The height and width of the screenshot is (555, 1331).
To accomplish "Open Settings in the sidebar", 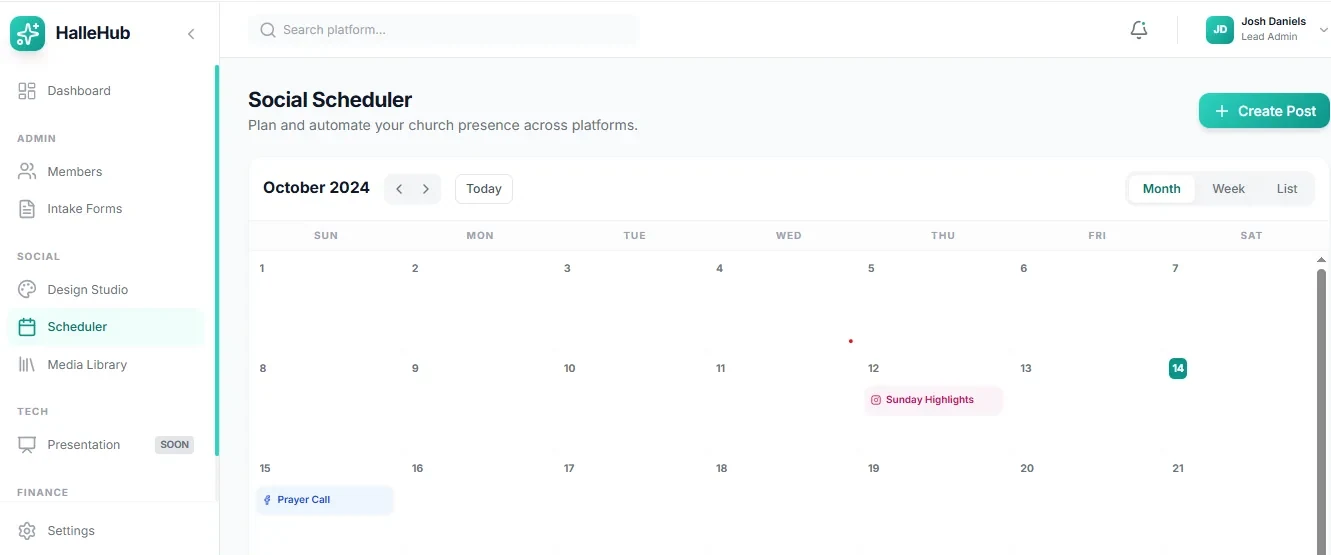I will (x=105, y=531).
